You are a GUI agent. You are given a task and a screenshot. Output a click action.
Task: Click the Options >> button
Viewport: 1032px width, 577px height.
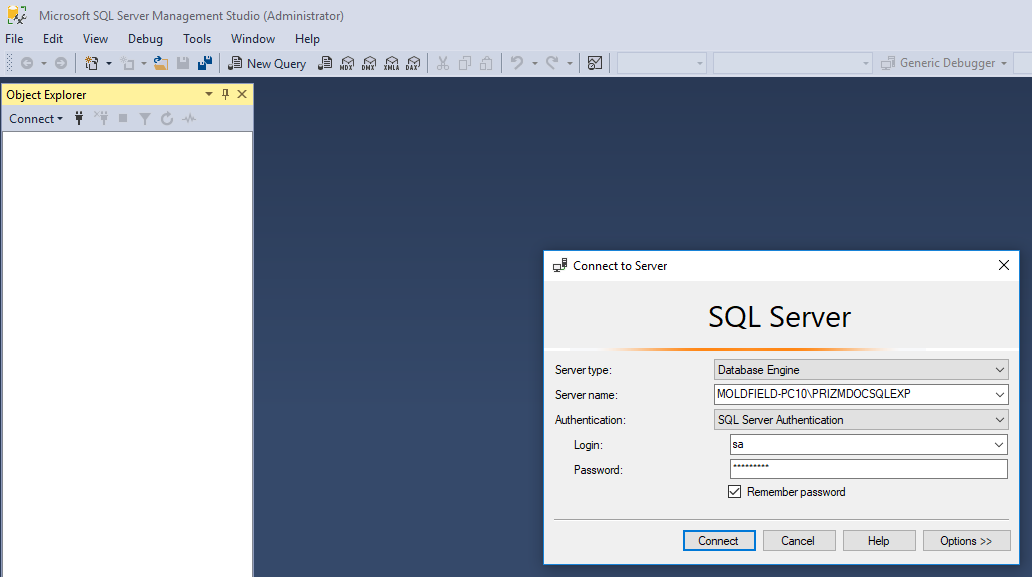click(x=966, y=541)
